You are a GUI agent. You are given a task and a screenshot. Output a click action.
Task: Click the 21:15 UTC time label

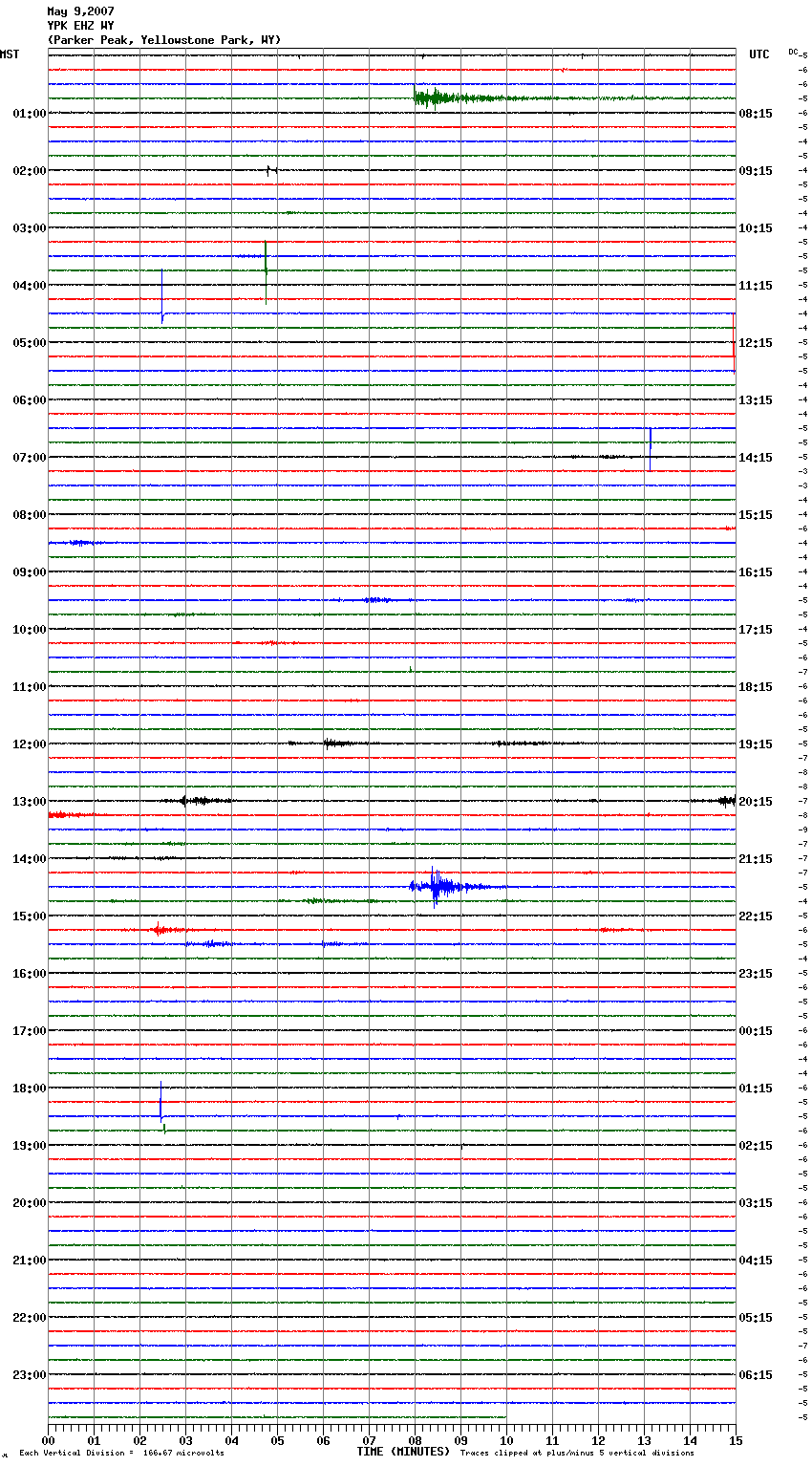pyautogui.click(x=756, y=859)
